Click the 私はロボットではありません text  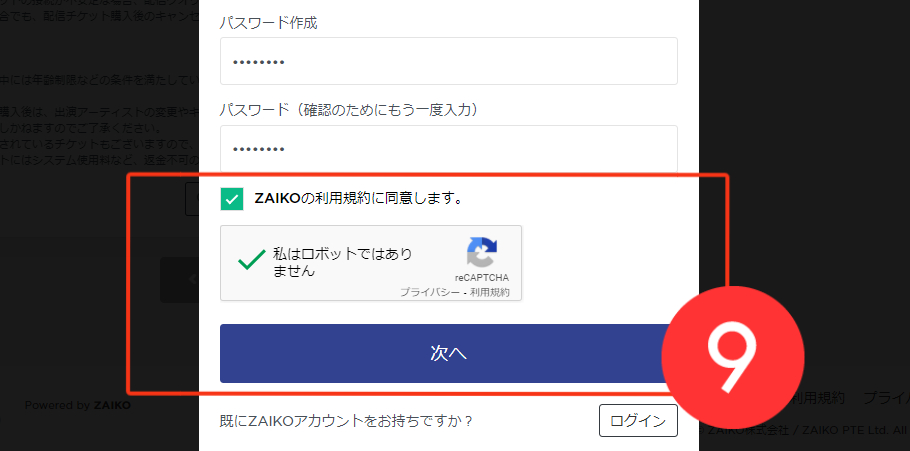click(342, 262)
